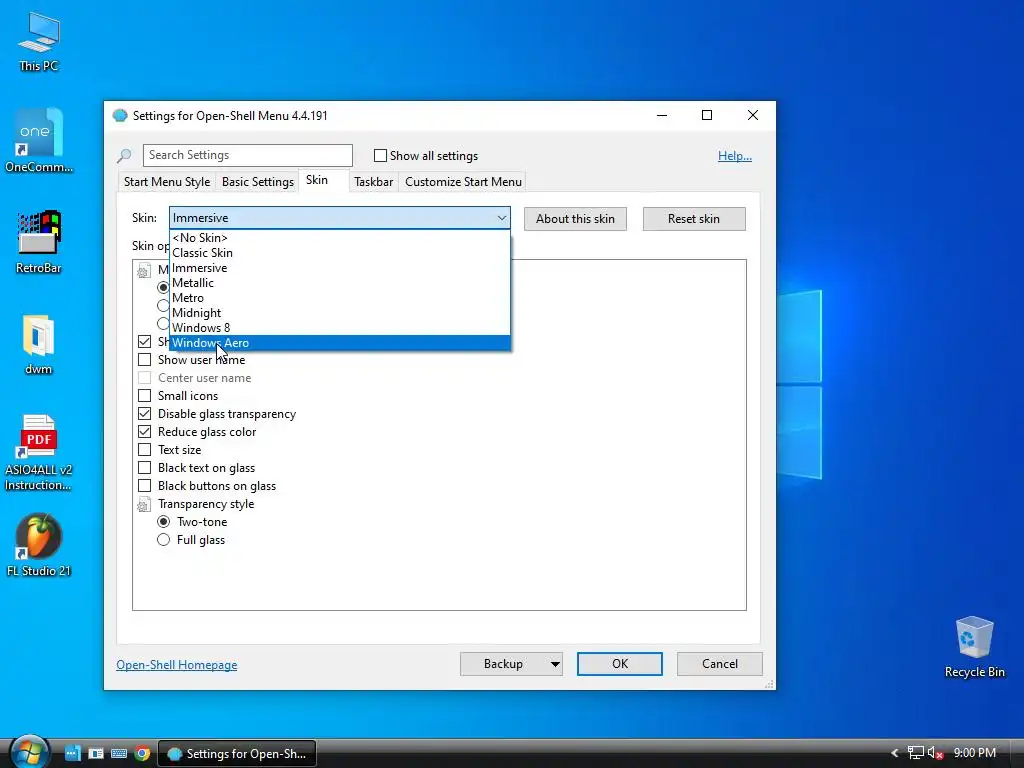The image size is (1024, 768).
Task: Click the Open-Shell icon in title bar
Action: coord(120,116)
